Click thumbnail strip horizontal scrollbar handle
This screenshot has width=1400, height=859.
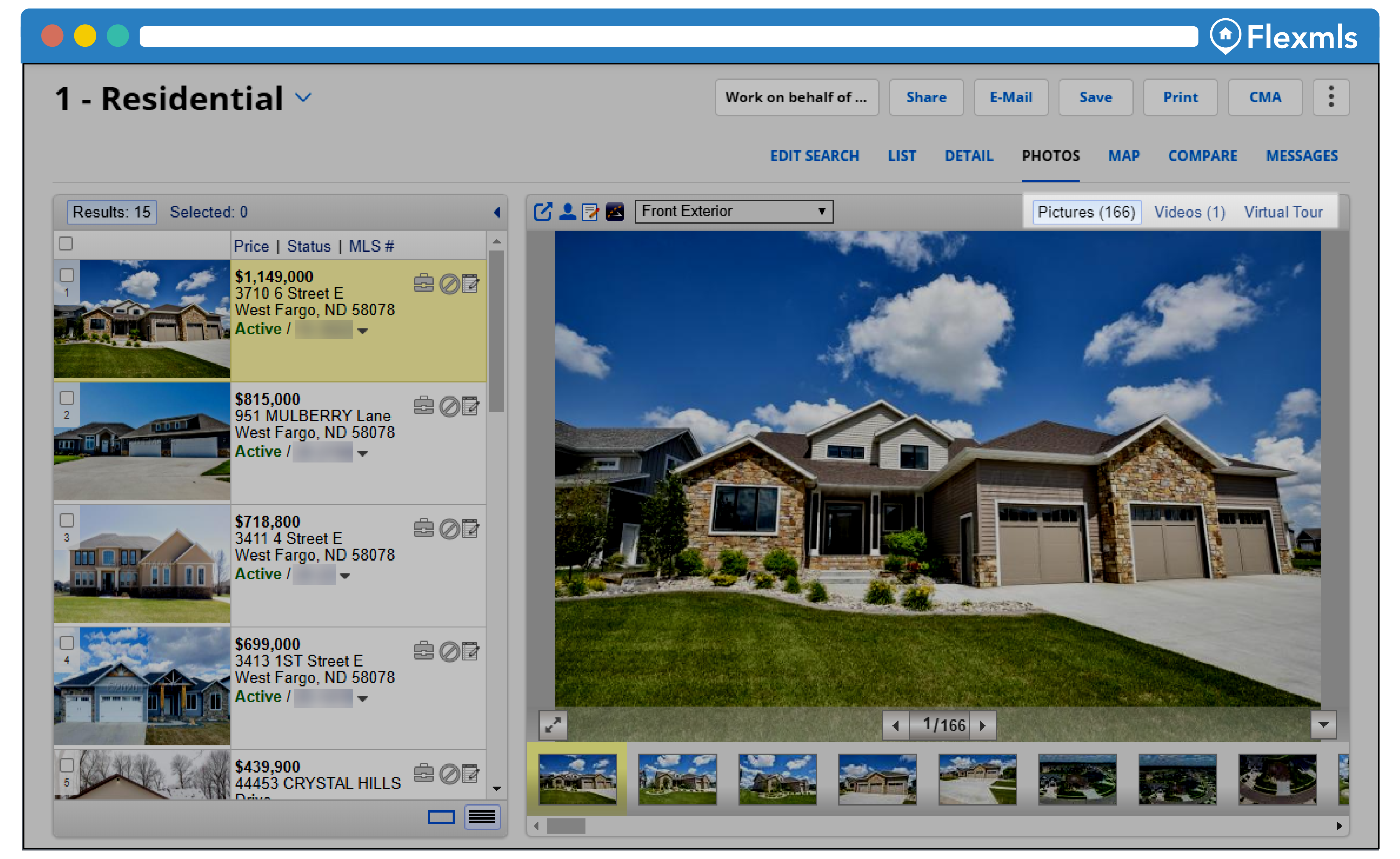565,825
